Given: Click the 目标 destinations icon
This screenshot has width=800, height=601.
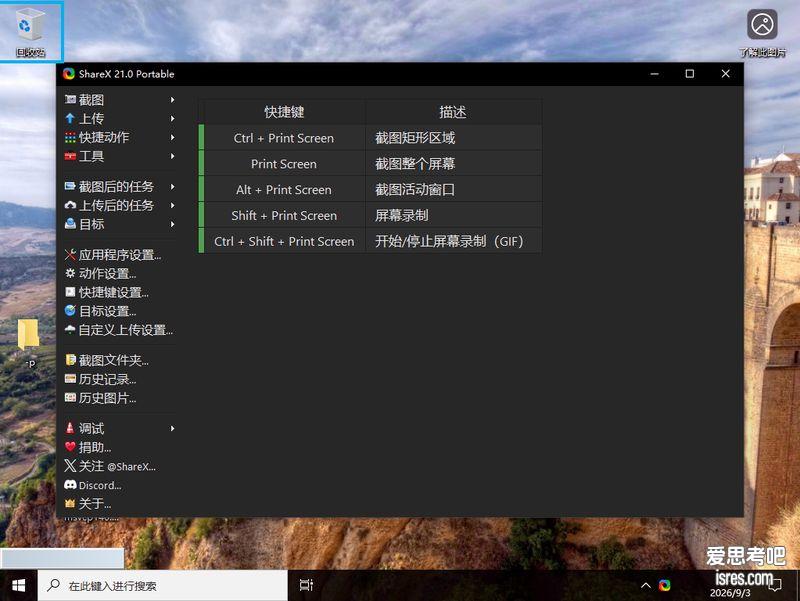Looking at the screenshot, I should tap(70, 224).
